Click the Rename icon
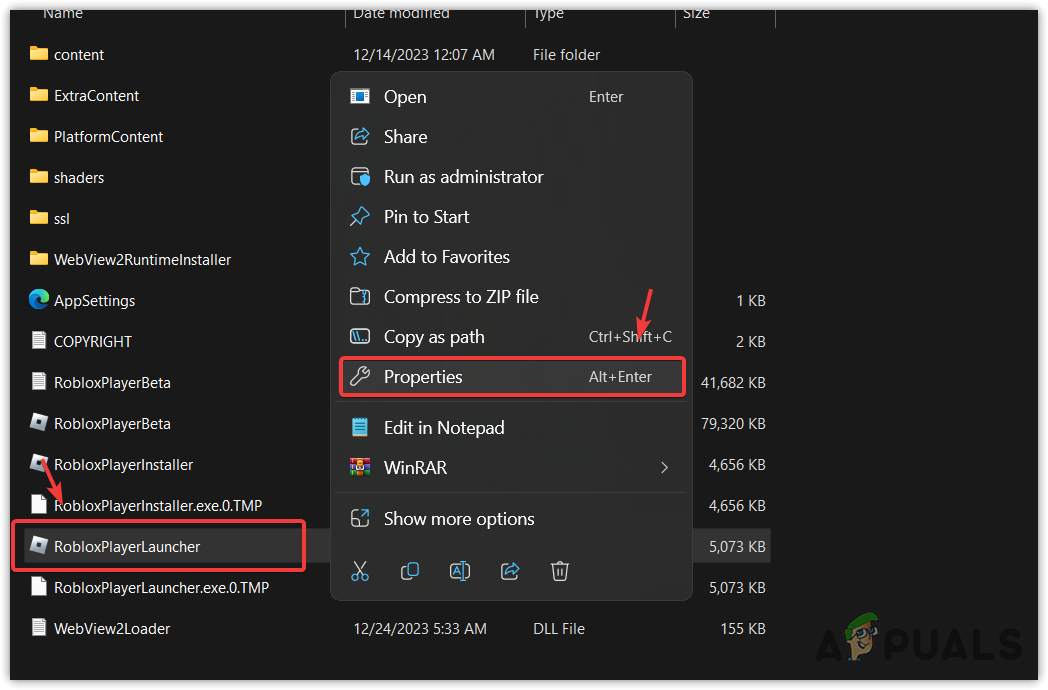Screen dimensions: 1048x690 coord(460,572)
